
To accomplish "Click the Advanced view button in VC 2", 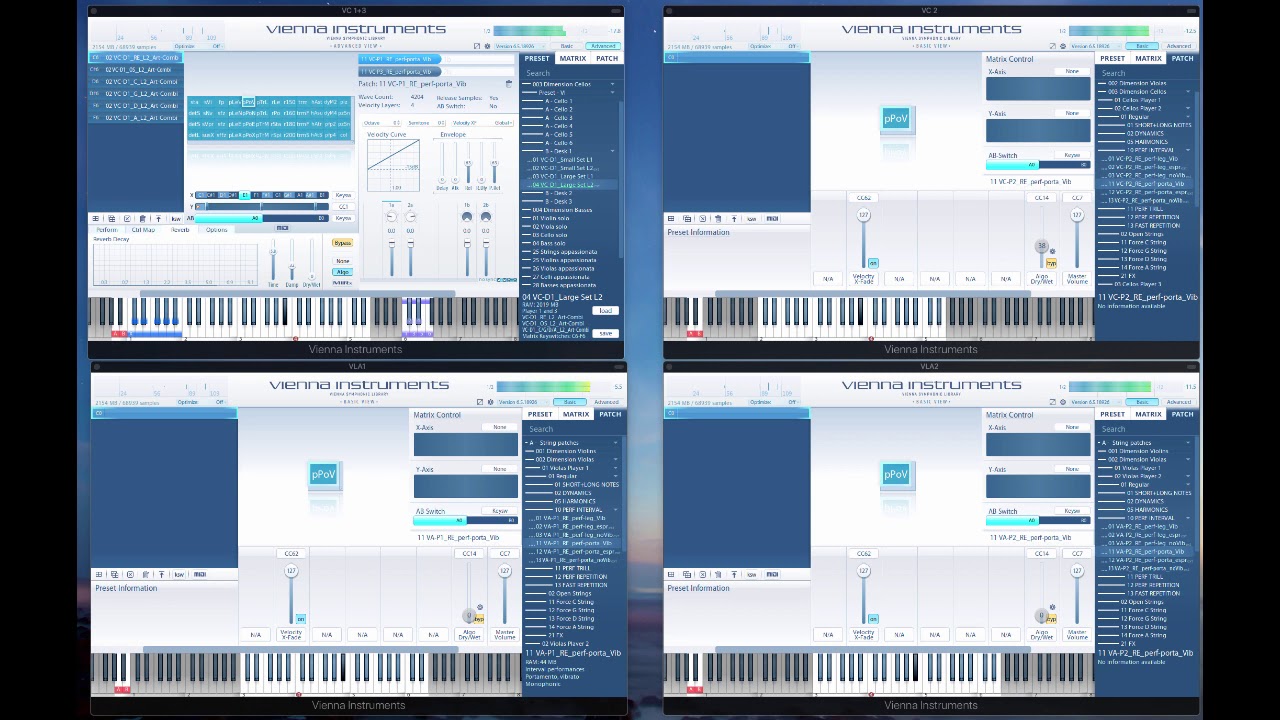I will [x=1178, y=46].
